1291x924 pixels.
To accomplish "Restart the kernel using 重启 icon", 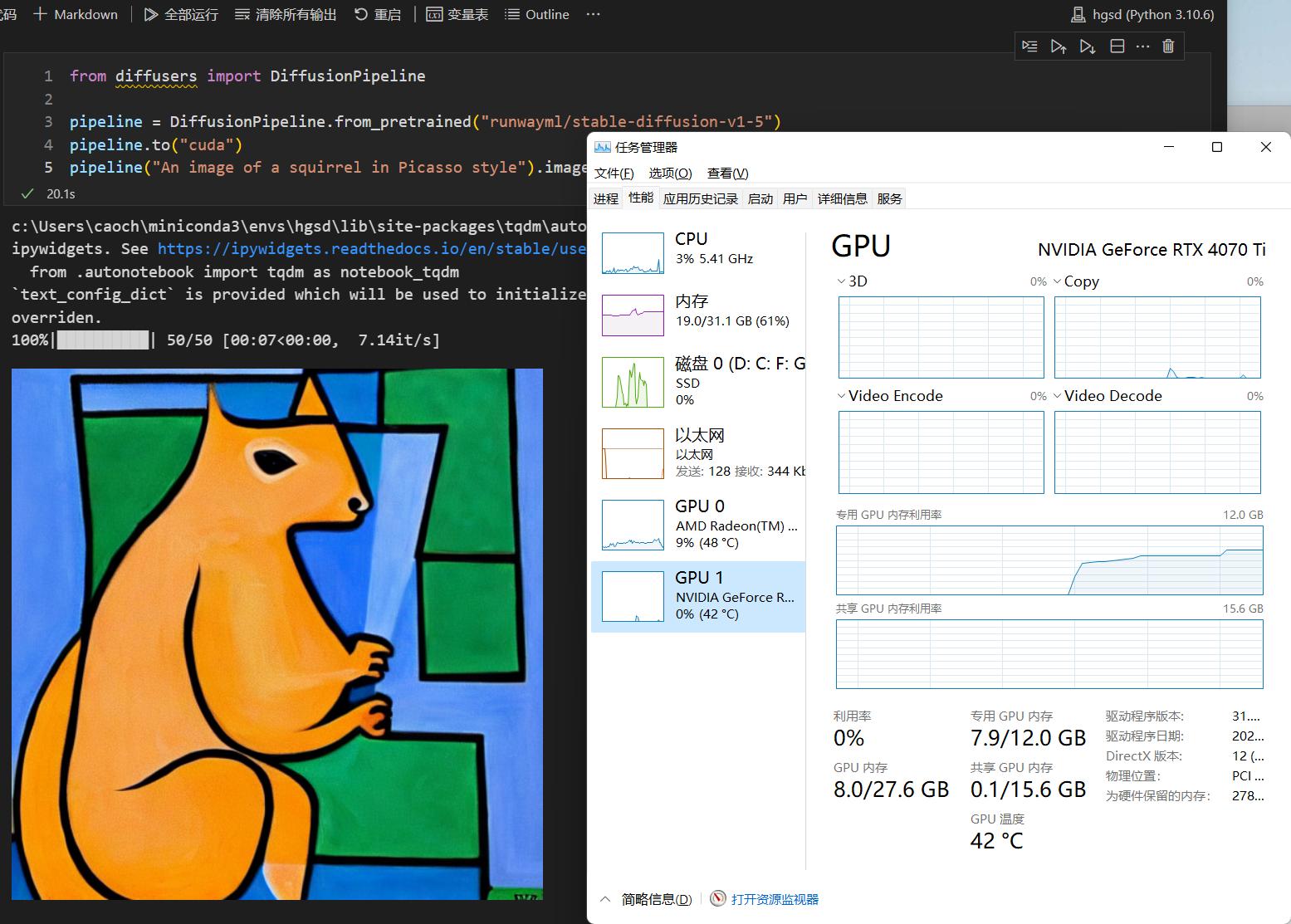I will coord(378,14).
